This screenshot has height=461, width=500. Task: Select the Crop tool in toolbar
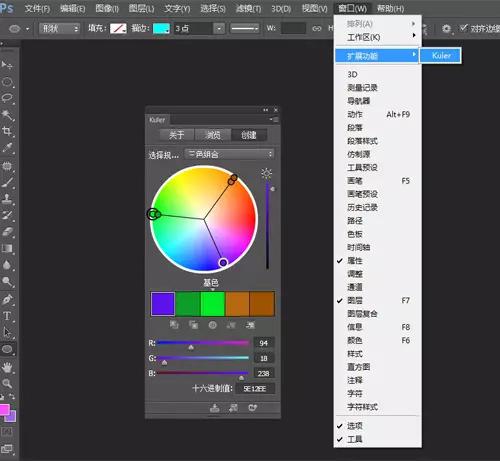(x=7, y=131)
